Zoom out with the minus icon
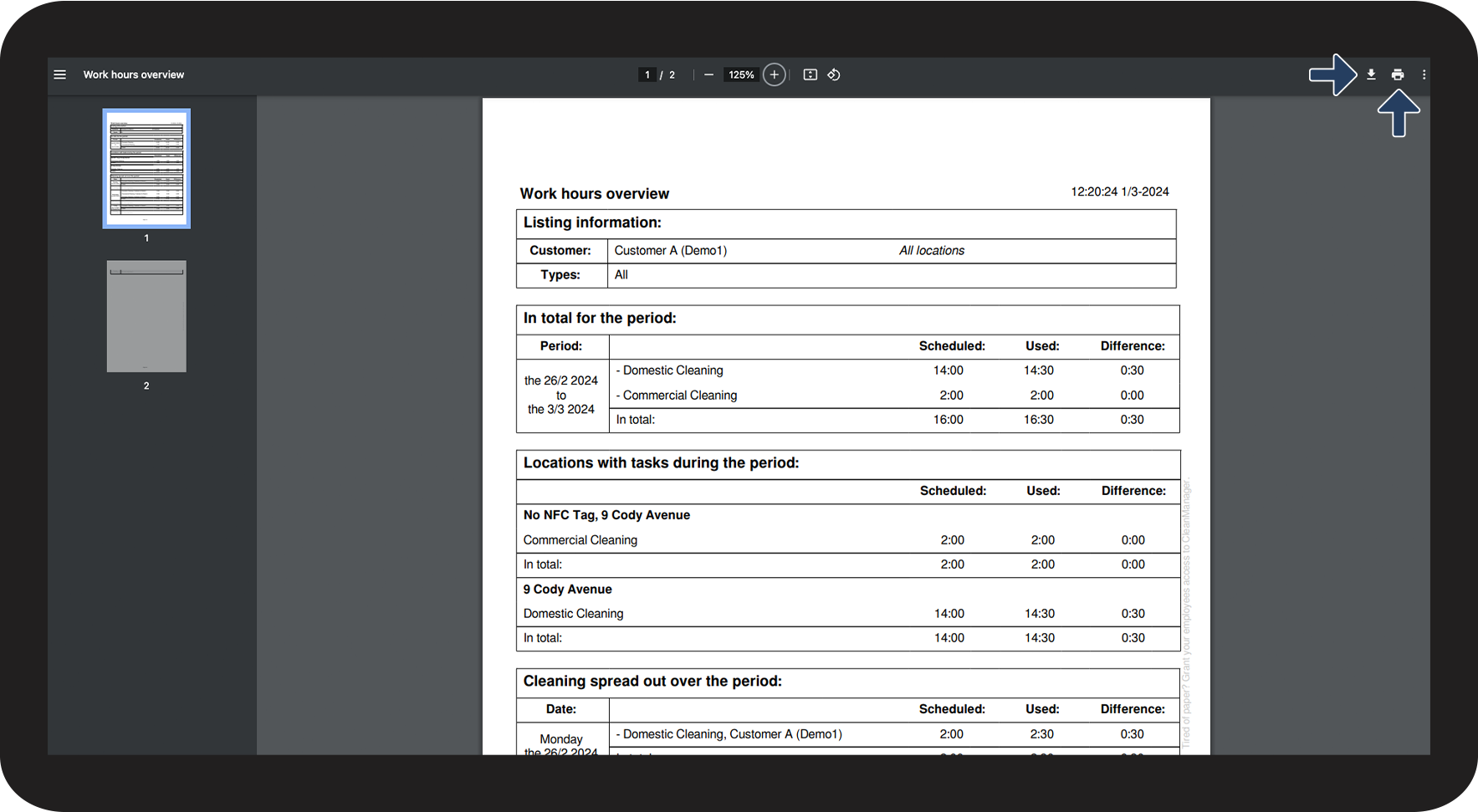This screenshot has height=812, width=1478. 708,74
